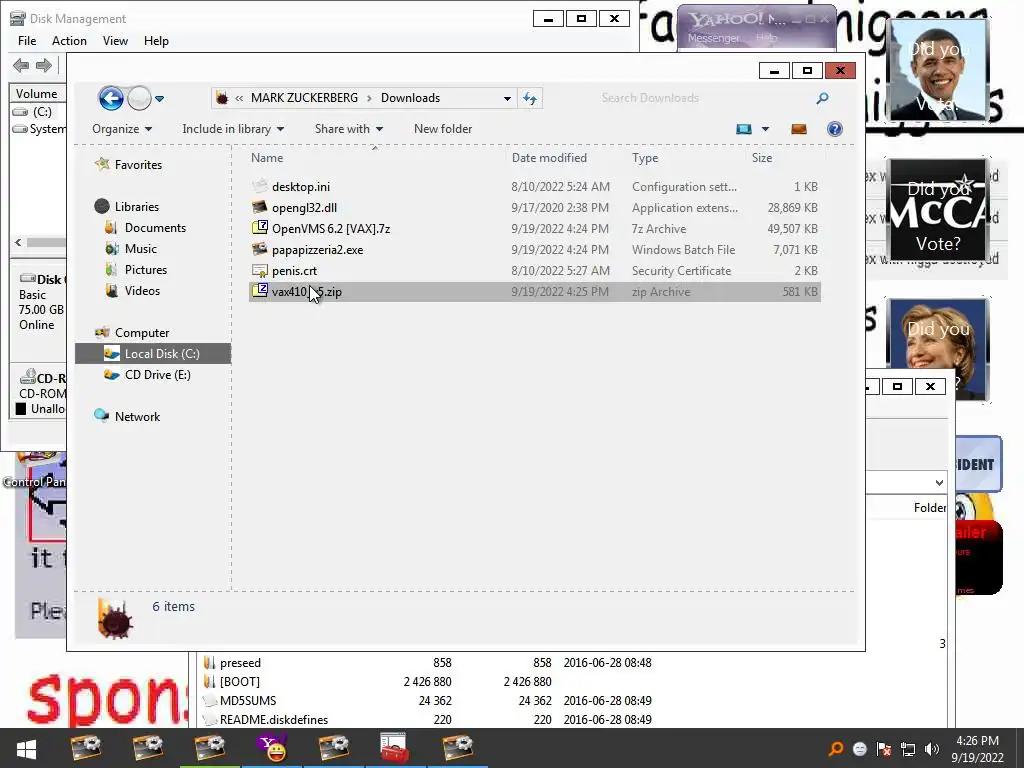Open the Start button
Viewport: 1024px width, 768px height.
coord(26,748)
